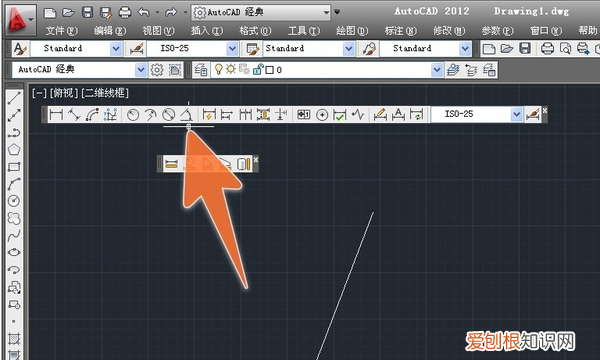Screen dimensions: 600x360
Task: Open the 文件(F) menu
Action: (61, 31)
